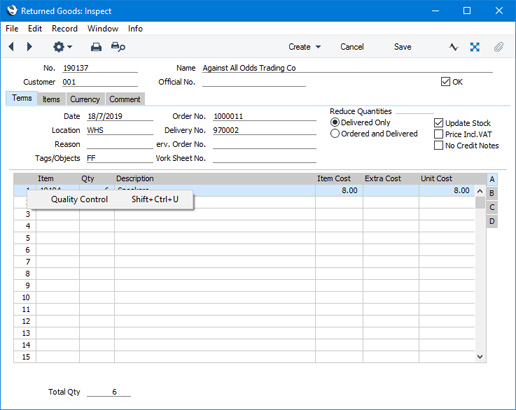Switch to flip B of the grid
Viewport: 516px width, 410px height.
click(x=492, y=193)
